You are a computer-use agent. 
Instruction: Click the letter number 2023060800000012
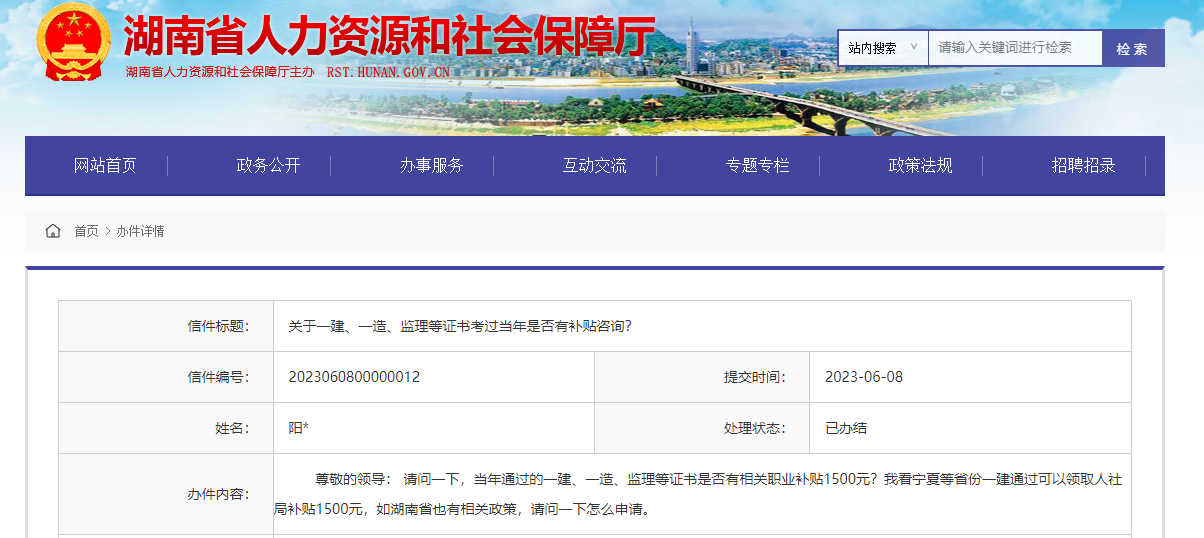(x=354, y=377)
